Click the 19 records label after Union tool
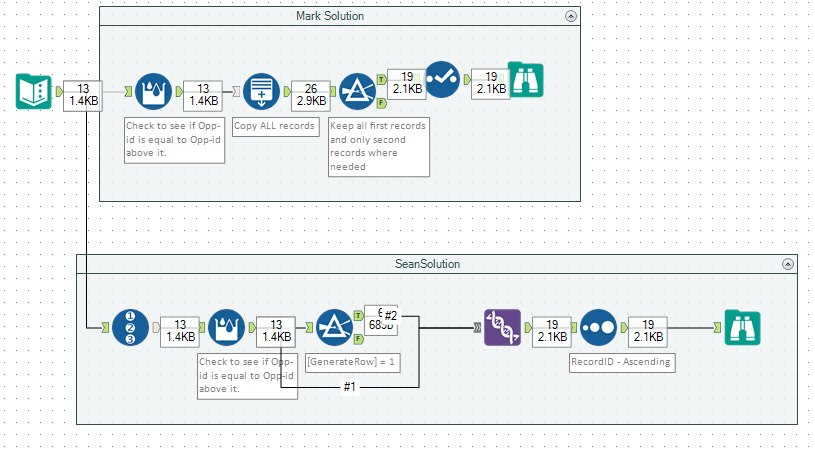The width and height of the screenshot is (815, 456). tap(552, 332)
